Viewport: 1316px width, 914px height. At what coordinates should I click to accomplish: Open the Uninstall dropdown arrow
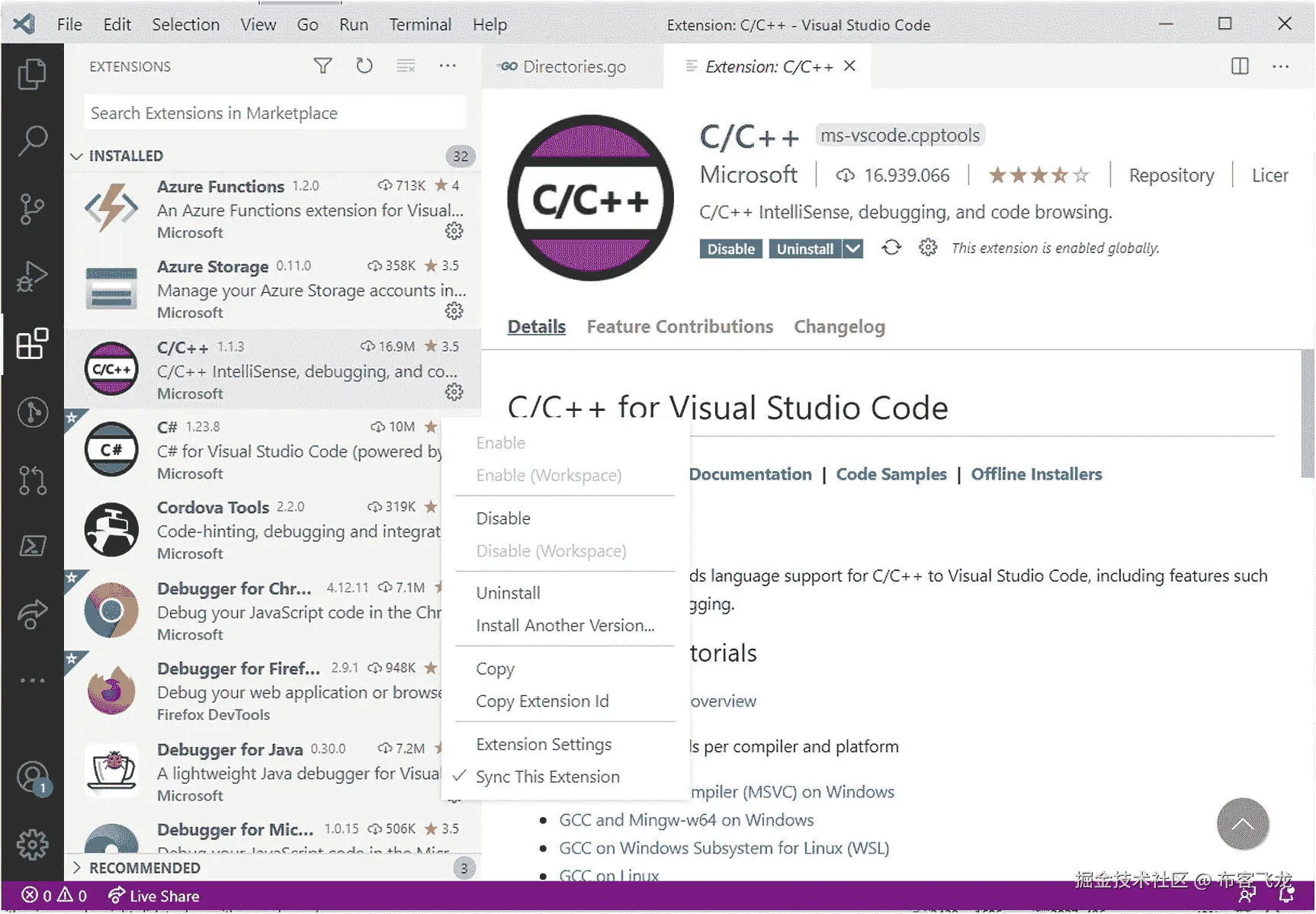(x=853, y=249)
